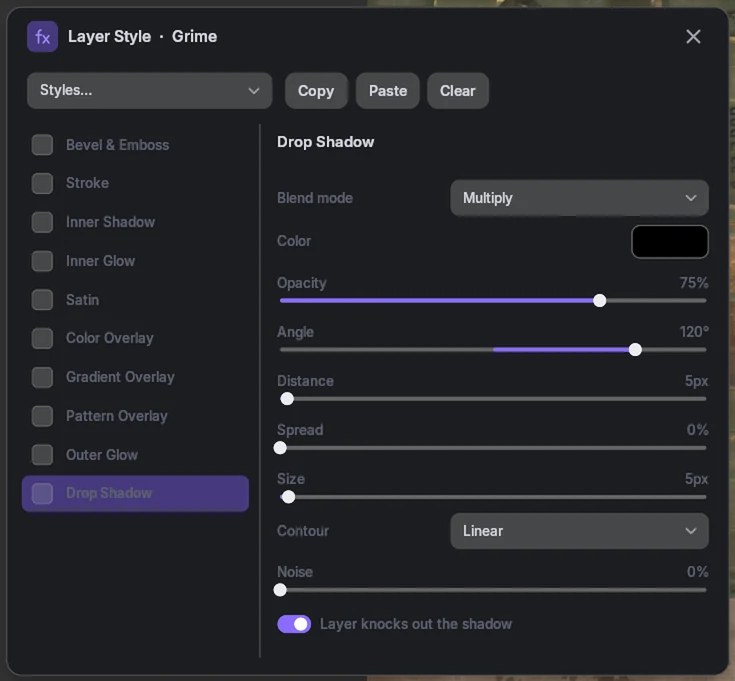The image size is (735, 681).
Task: Select the Color Overlay effect label
Action: click(110, 338)
